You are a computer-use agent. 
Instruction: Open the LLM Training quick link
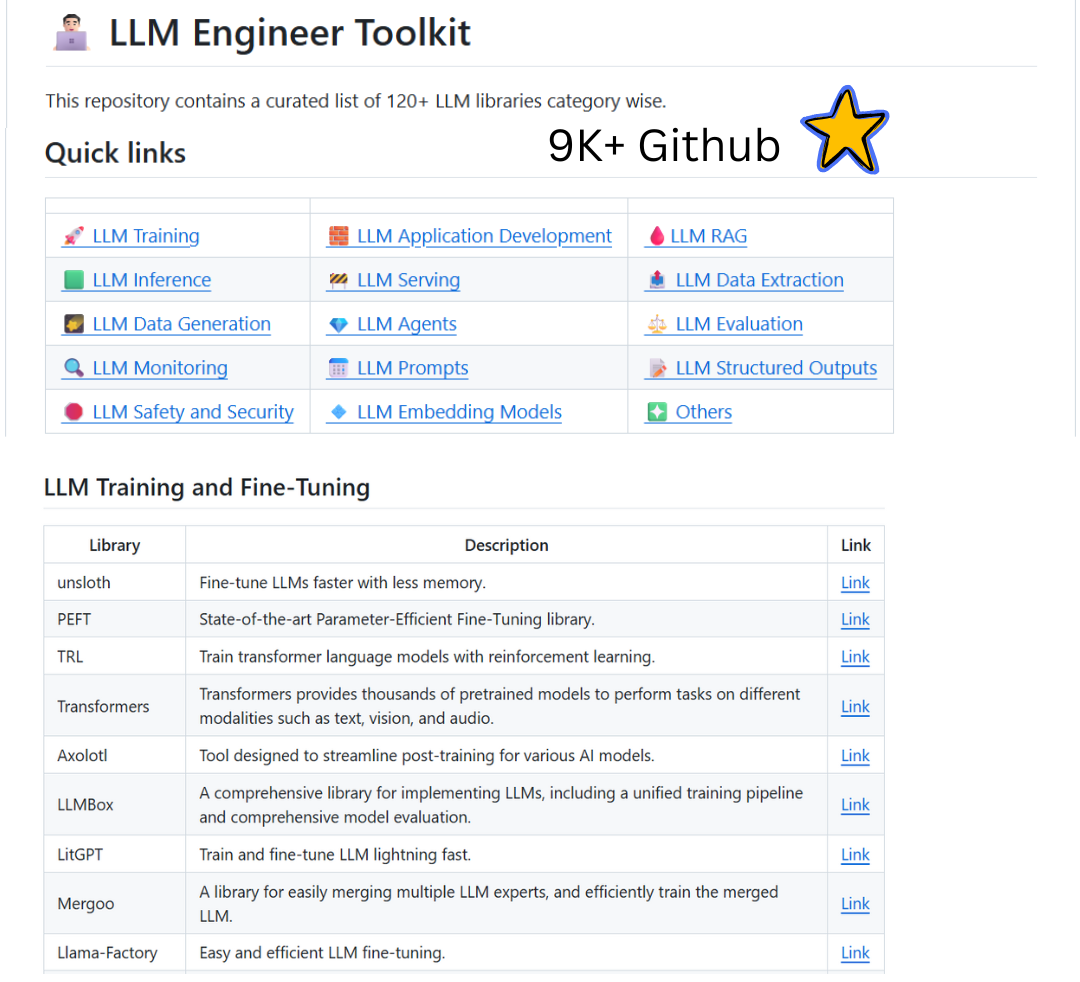146,236
